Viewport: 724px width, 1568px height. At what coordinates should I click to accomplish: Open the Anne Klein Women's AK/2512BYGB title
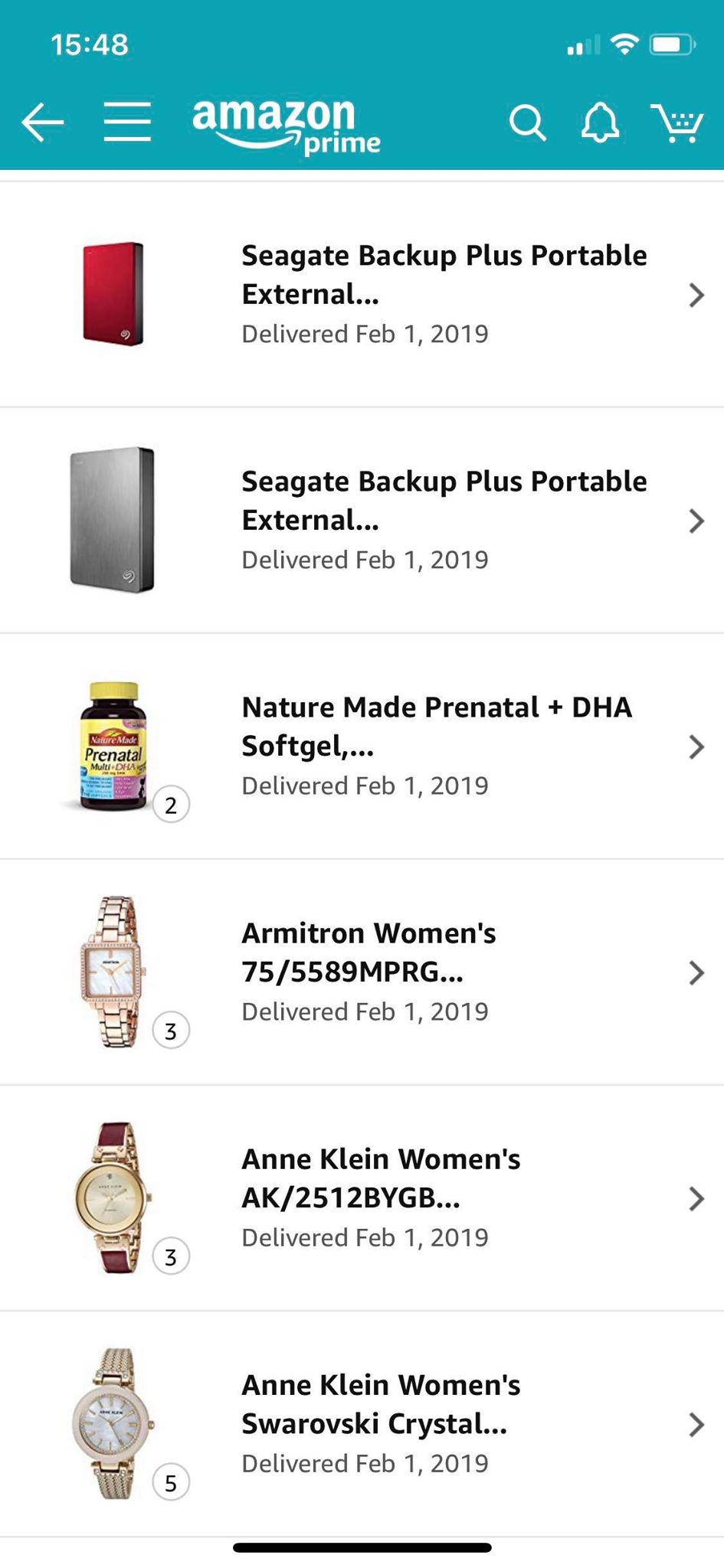(381, 1178)
